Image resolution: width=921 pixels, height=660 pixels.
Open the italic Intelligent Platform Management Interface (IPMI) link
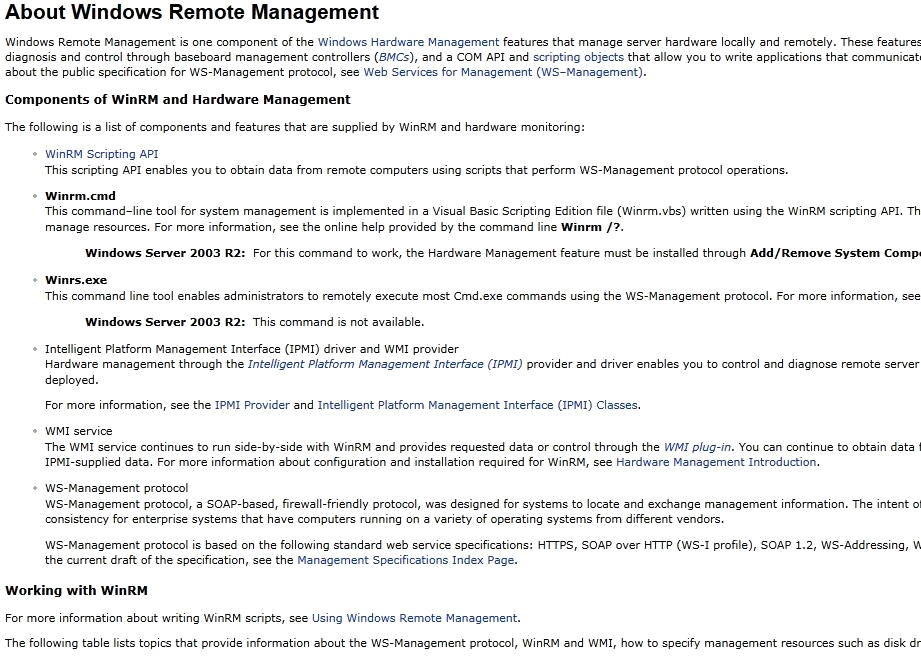pos(385,364)
